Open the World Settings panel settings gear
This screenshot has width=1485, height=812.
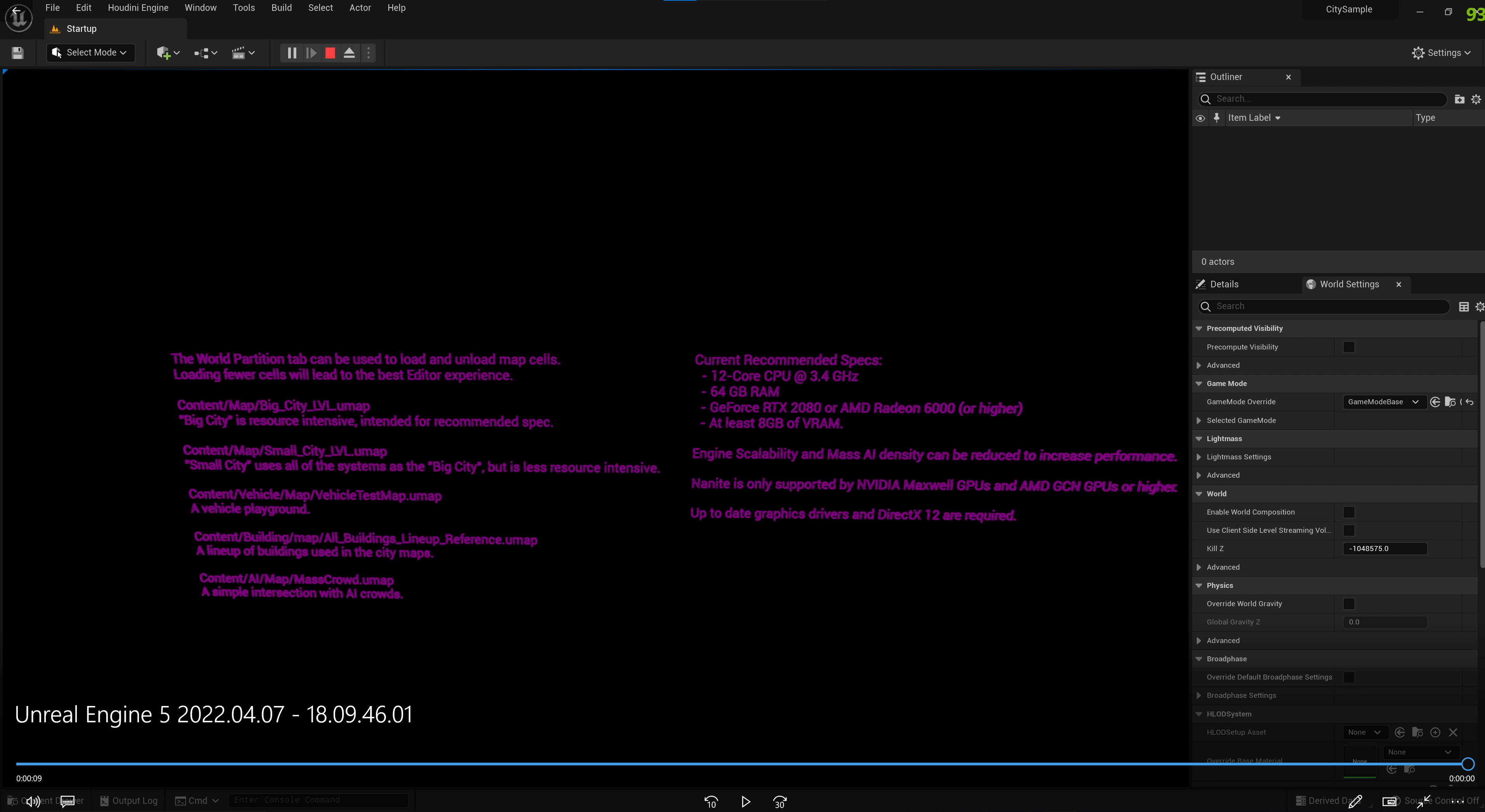point(1479,306)
